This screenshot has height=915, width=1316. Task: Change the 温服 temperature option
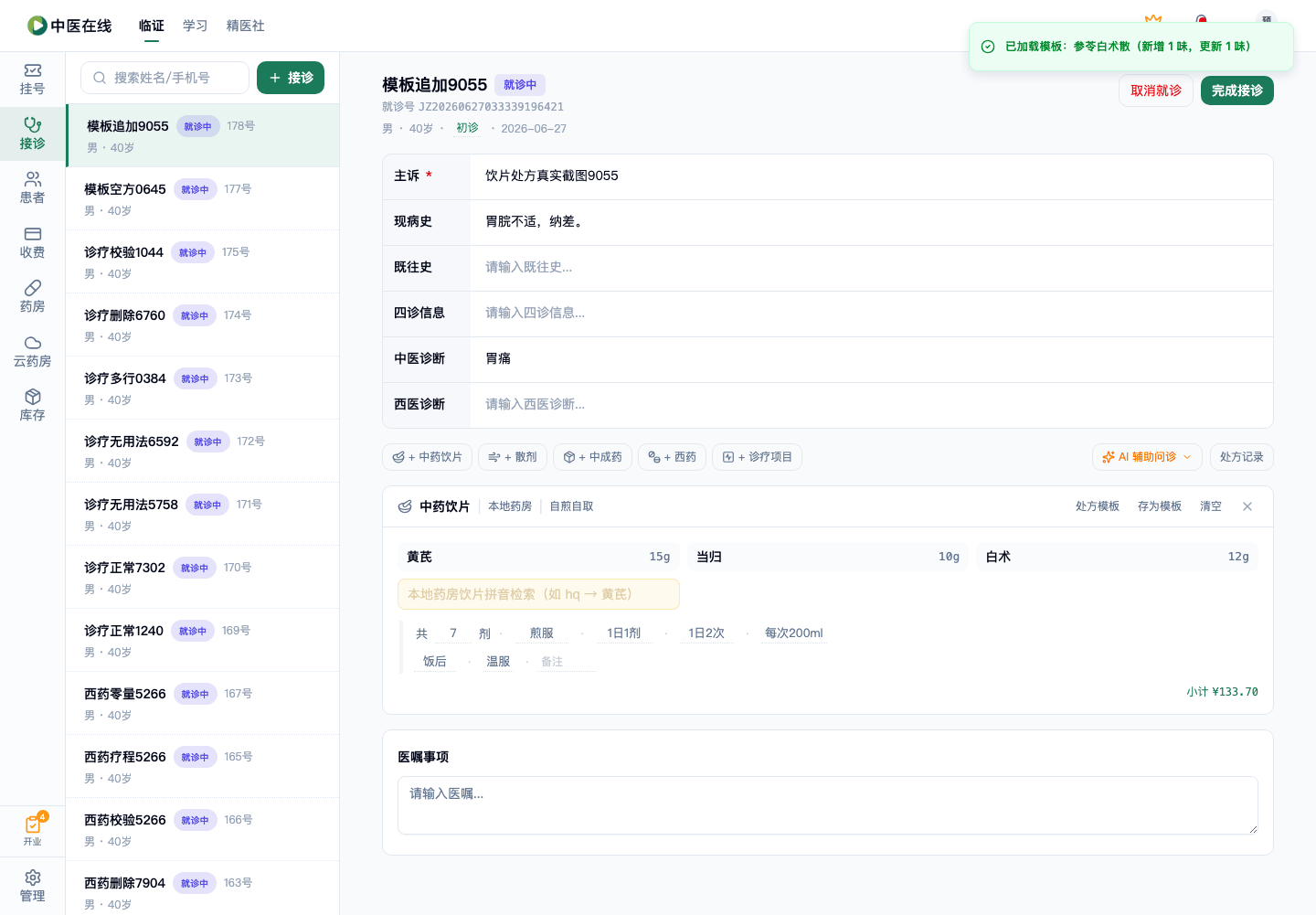click(x=498, y=662)
